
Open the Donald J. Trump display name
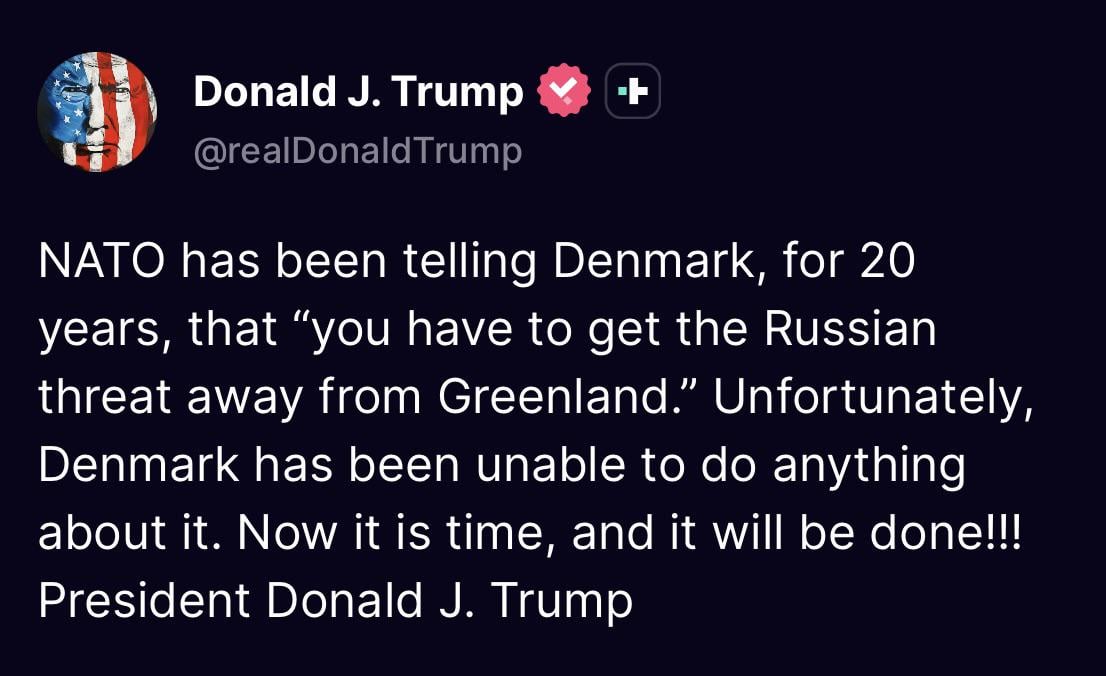[358, 92]
